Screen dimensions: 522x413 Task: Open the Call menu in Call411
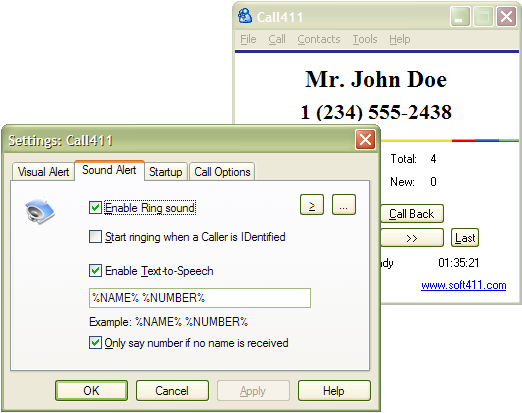[x=277, y=39]
